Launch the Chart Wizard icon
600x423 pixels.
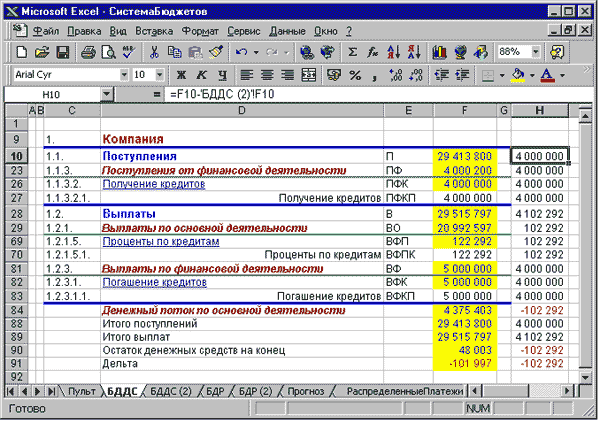pos(439,52)
